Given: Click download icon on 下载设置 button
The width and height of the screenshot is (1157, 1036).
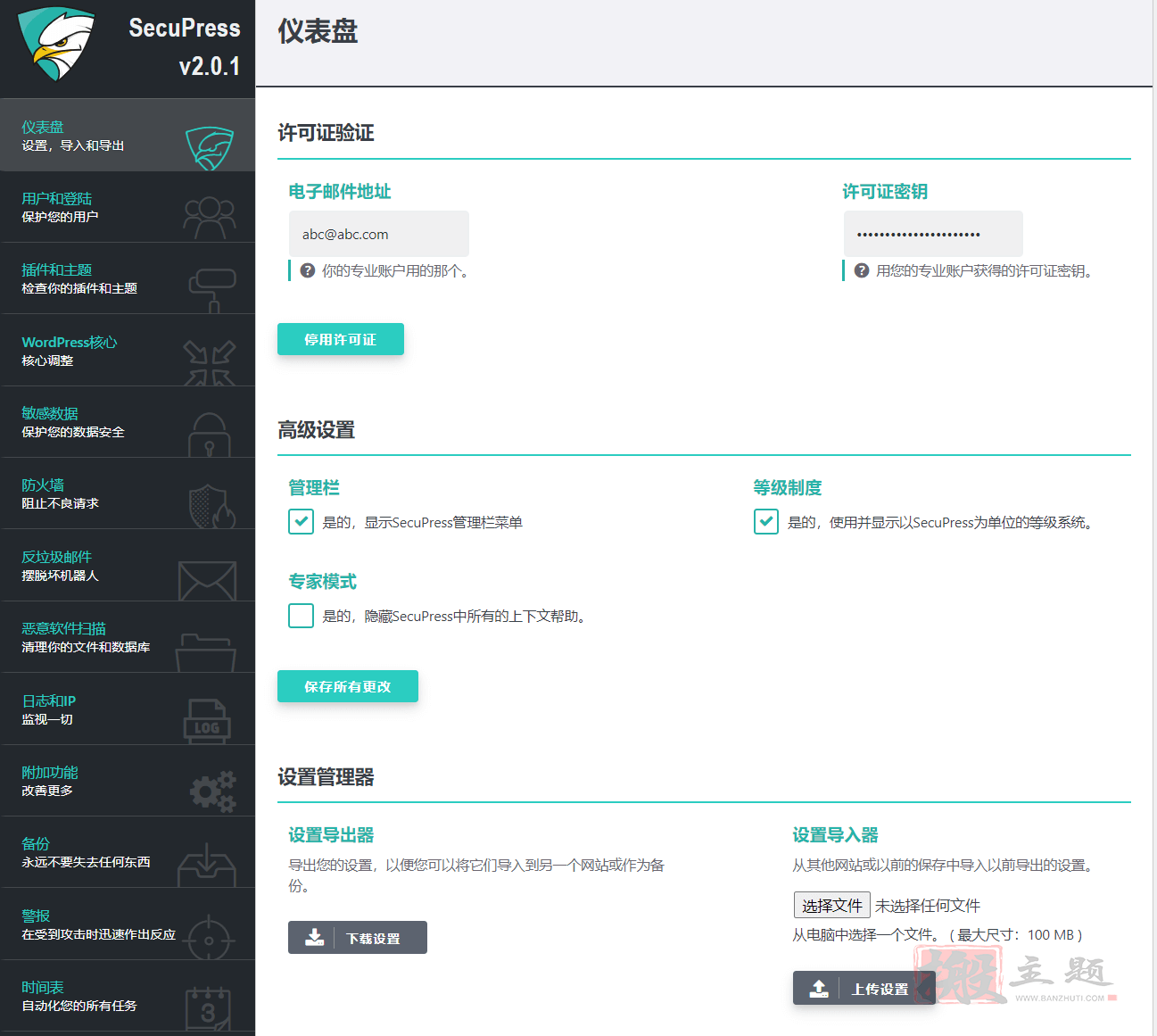Looking at the screenshot, I should pyautogui.click(x=315, y=937).
